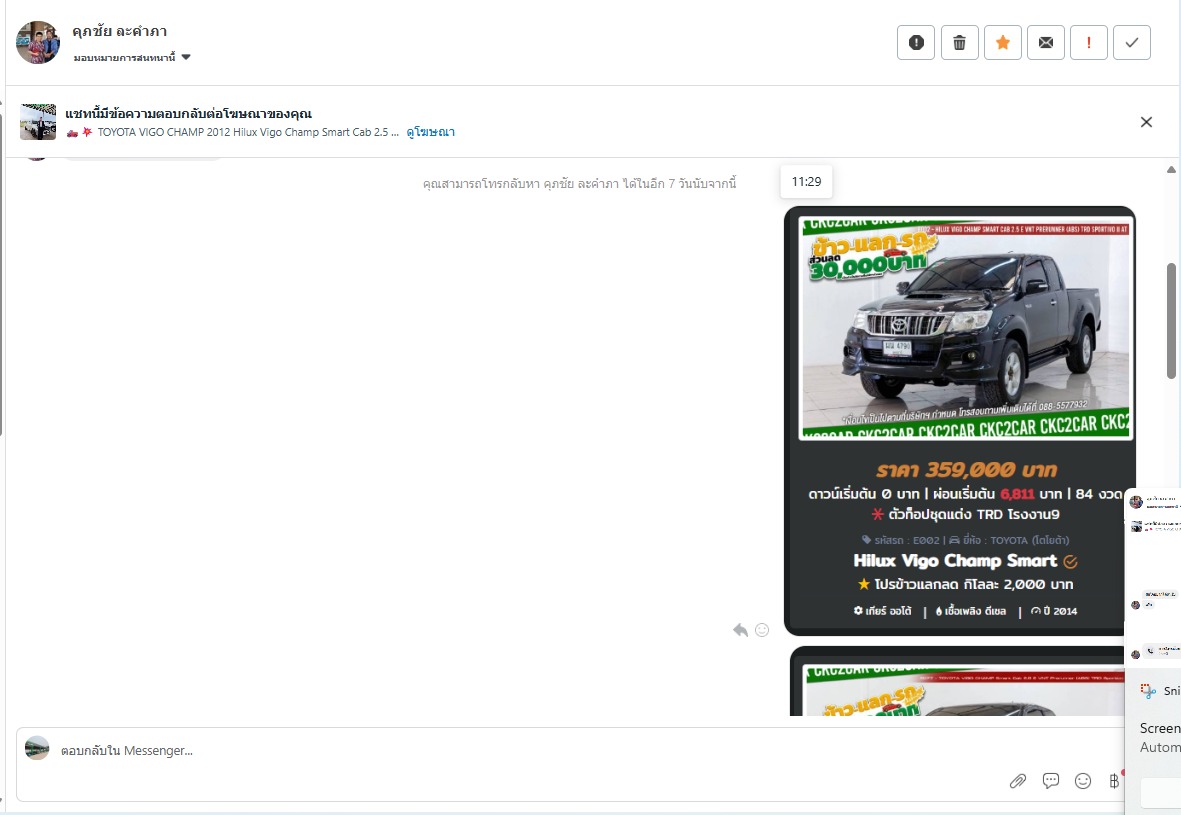Screen dimensions: 1181x815
Task: Open the black Hilux Vigo car image
Action: (x=960, y=421)
